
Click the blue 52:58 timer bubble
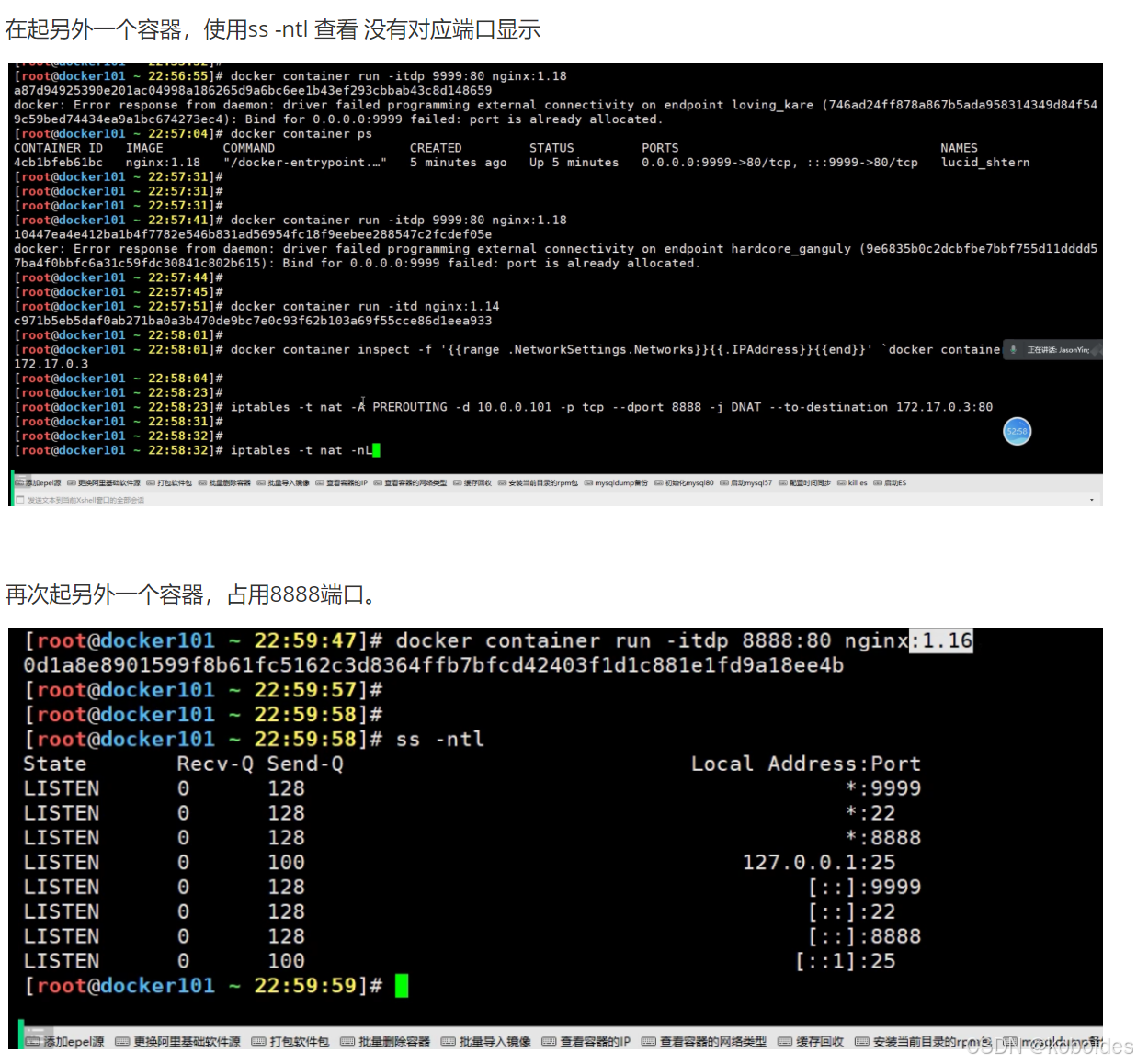(1017, 431)
